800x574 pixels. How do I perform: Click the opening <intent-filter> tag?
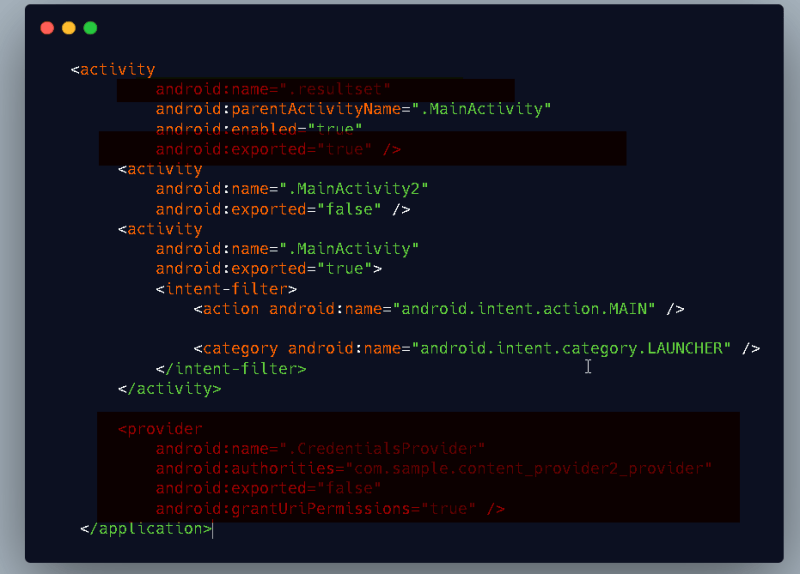click(x=226, y=289)
